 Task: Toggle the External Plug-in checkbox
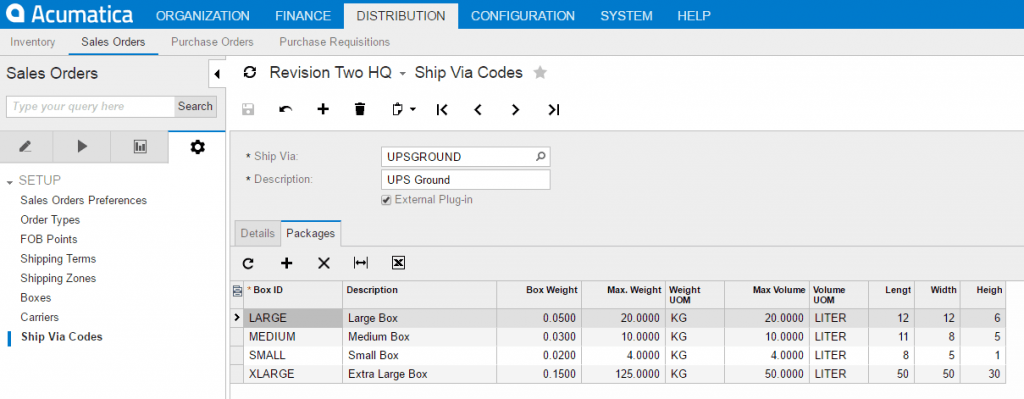[x=387, y=200]
